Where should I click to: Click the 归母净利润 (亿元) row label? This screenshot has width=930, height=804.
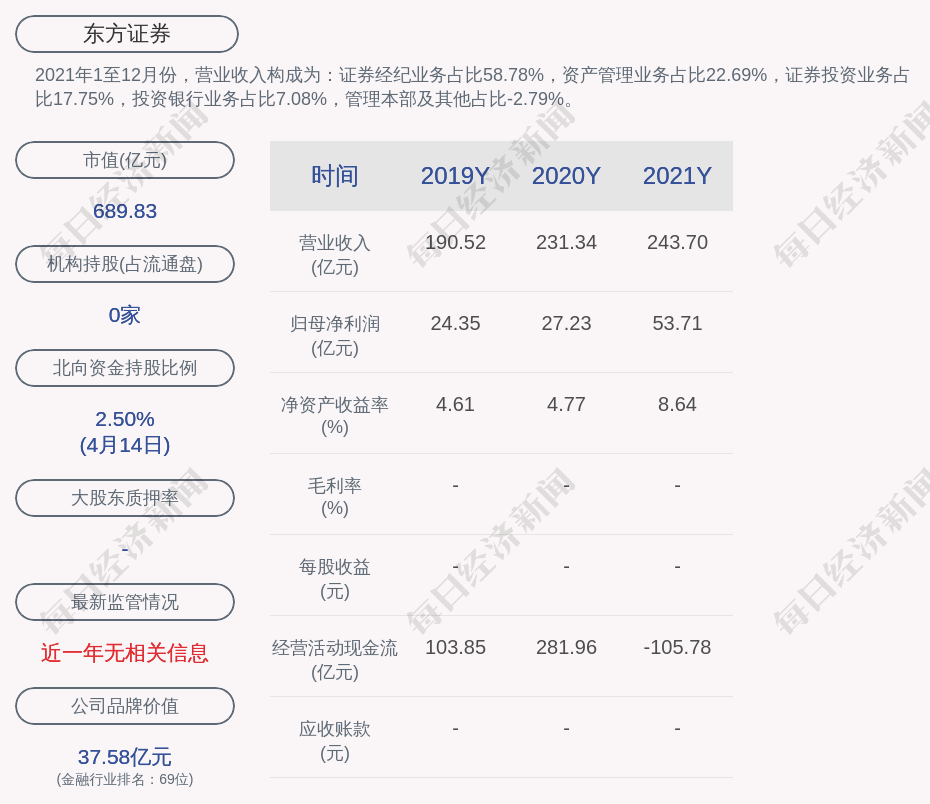click(335, 336)
